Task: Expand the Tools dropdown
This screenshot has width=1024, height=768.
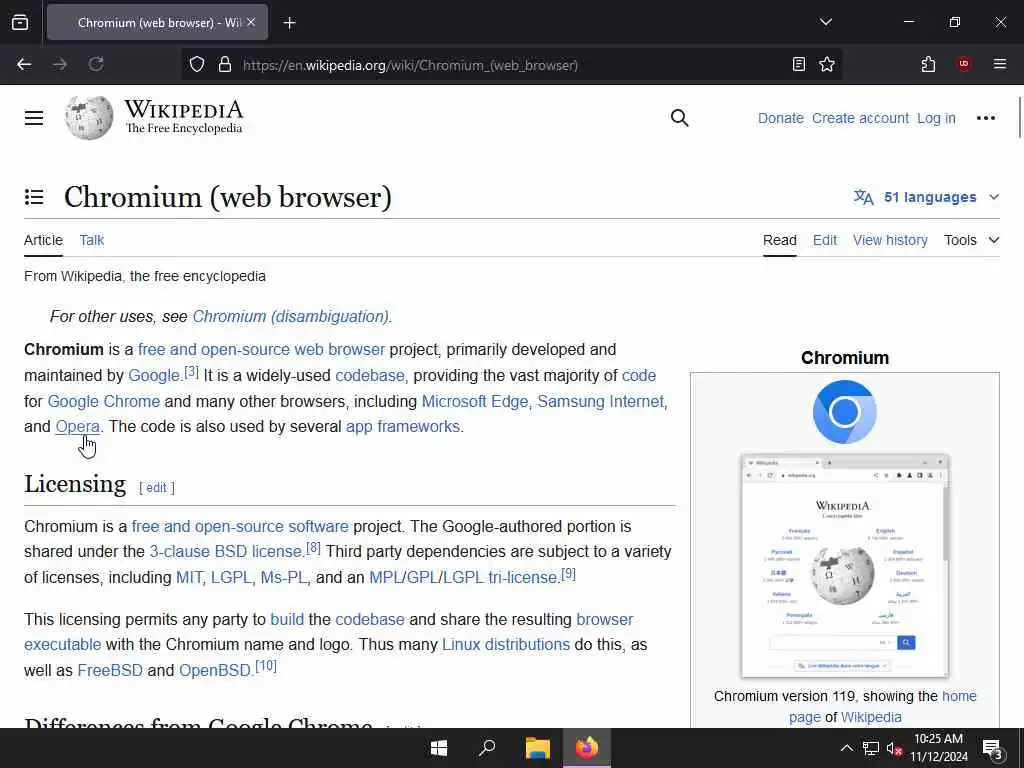Action: click(971, 240)
